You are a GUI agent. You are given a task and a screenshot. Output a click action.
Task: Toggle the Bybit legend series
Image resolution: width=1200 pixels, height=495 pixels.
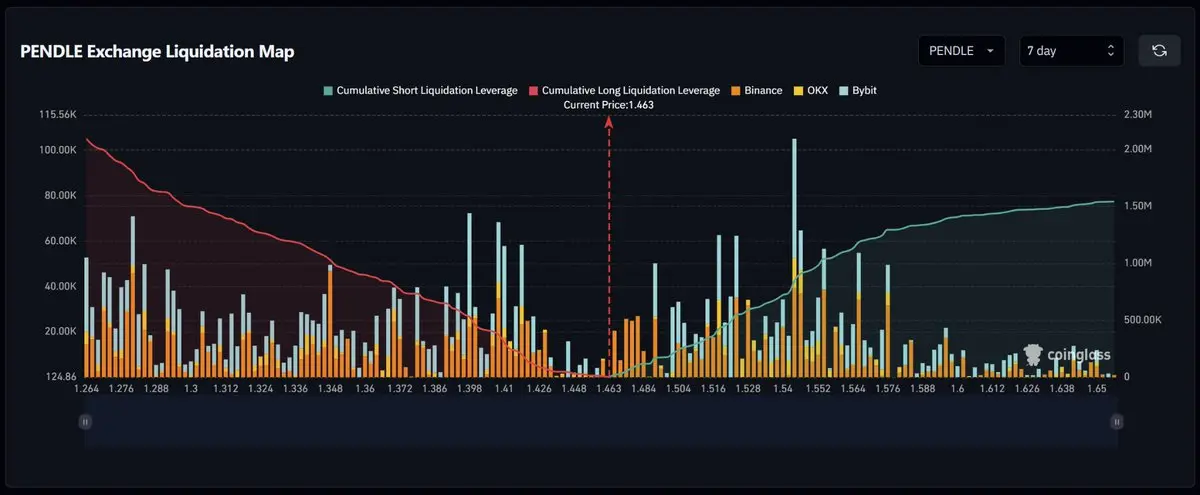click(856, 90)
